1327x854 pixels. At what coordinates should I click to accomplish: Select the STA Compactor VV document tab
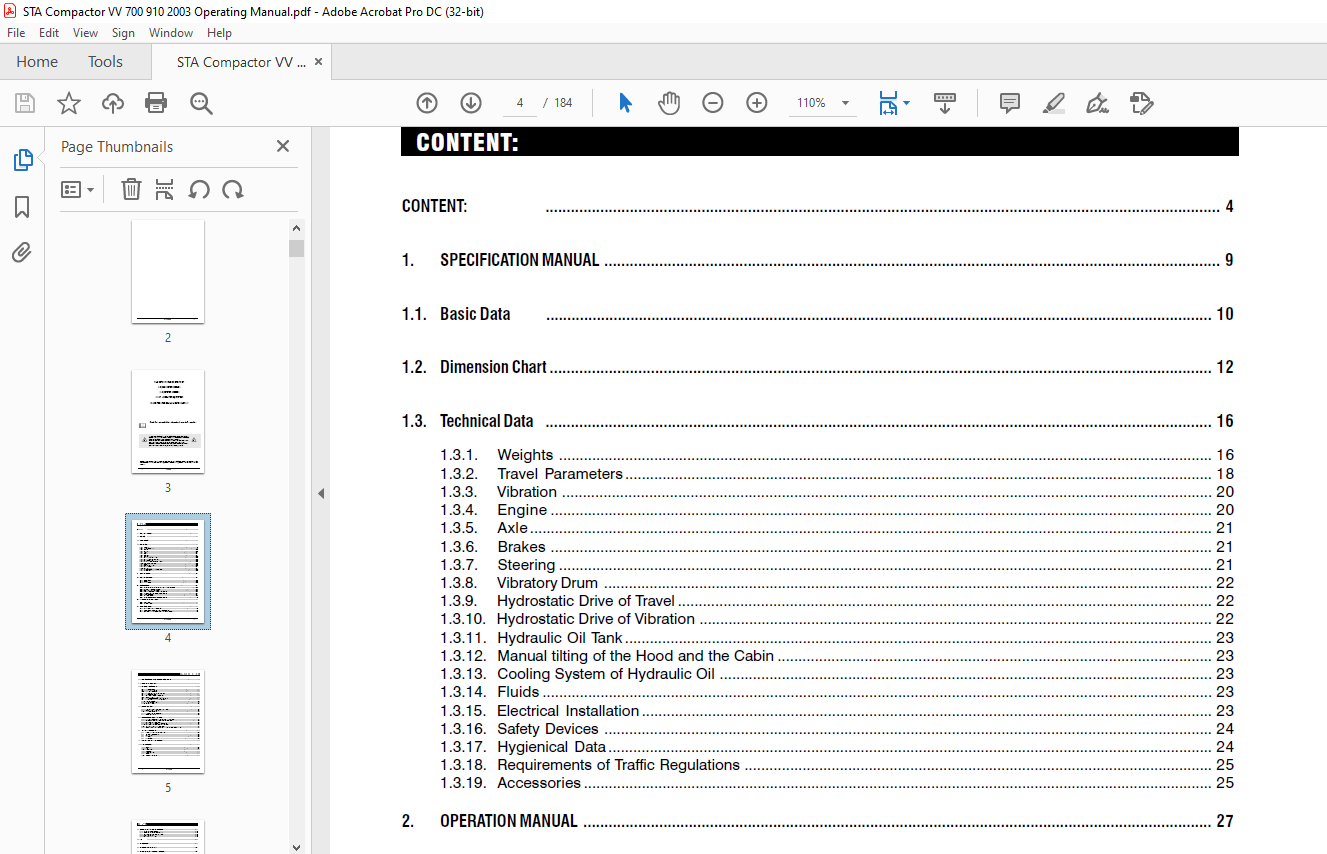(240, 62)
